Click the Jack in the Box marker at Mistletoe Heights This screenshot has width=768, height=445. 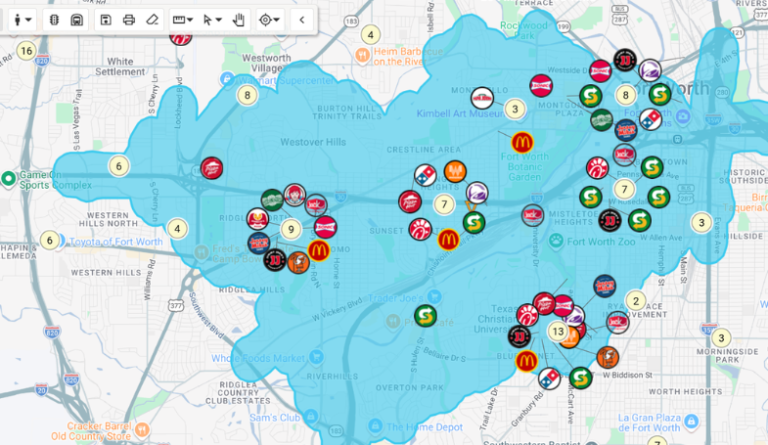(x=532, y=215)
